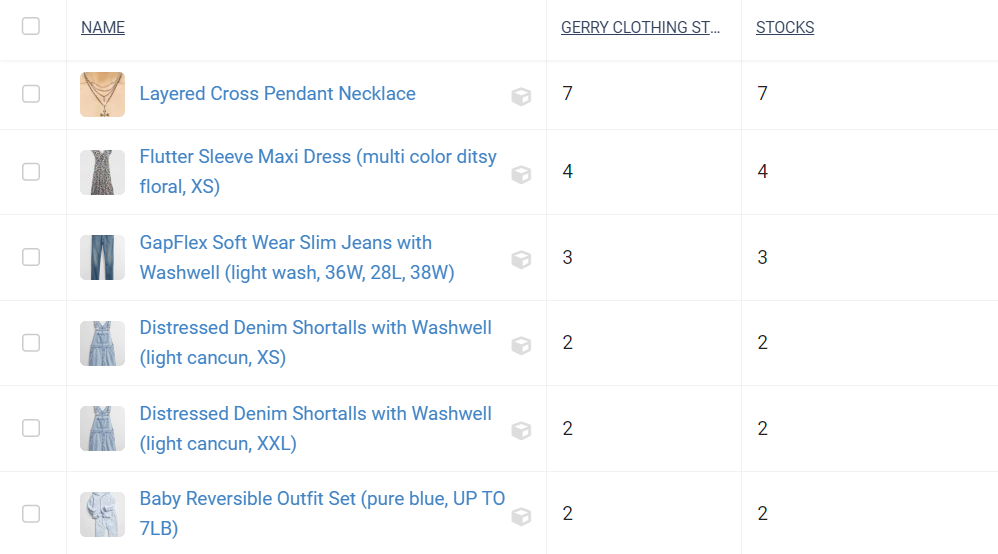This screenshot has height=554, width=998.
Task: Sort table by STOCKS column
Action: coord(785,27)
